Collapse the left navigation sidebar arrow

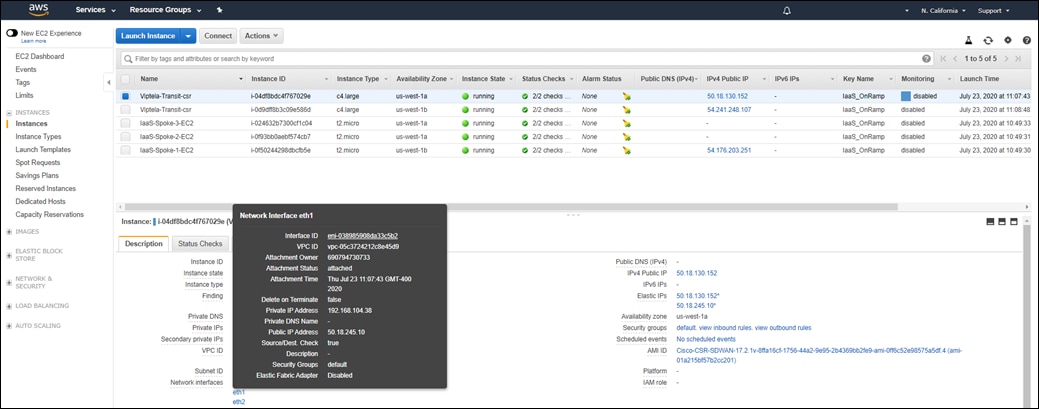coord(109,83)
